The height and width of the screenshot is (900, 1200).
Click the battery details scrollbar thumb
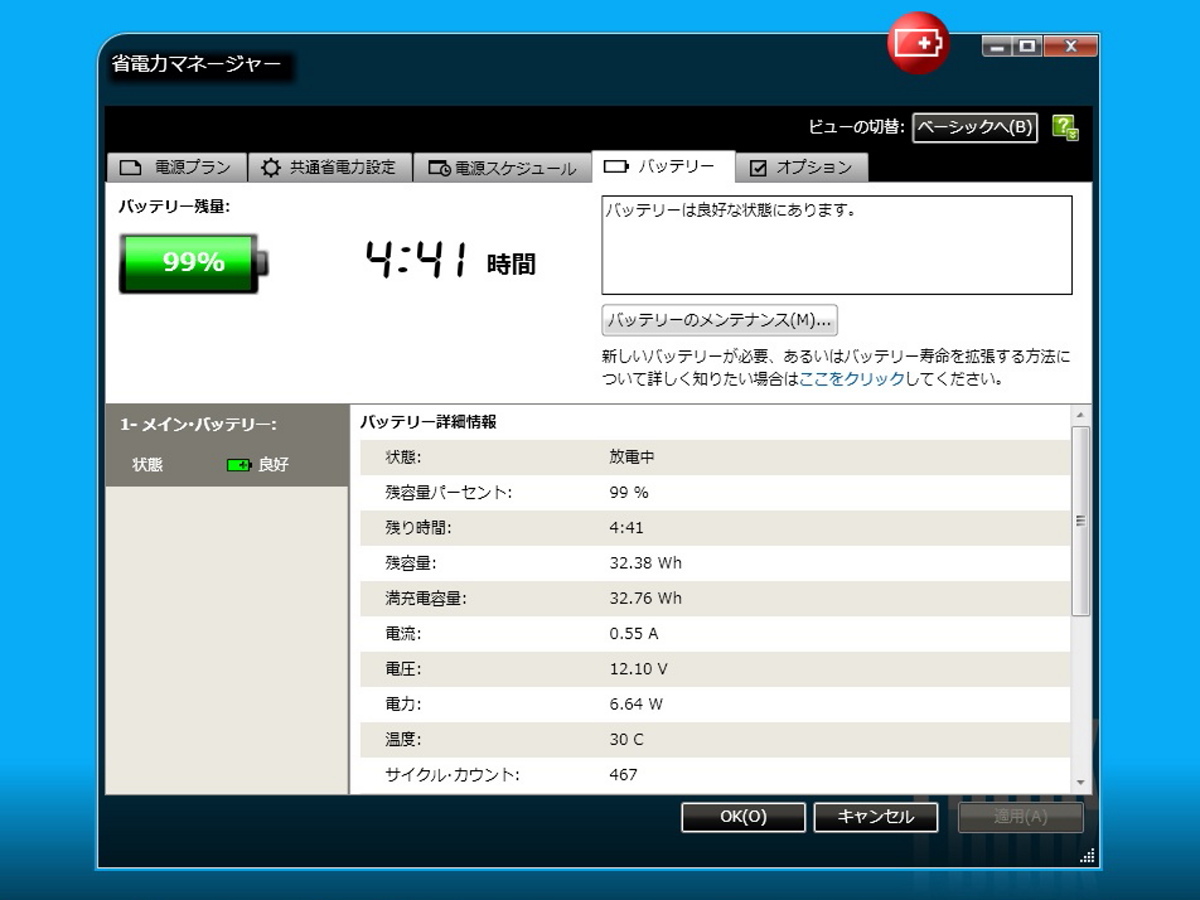[x=1080, y=520]
